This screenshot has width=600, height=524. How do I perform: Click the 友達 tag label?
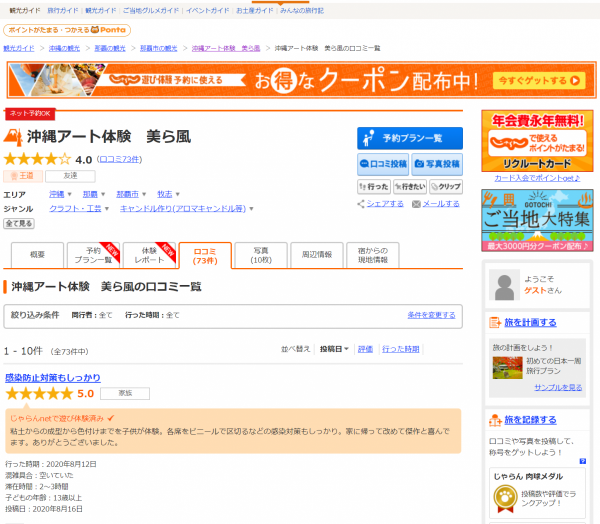coord(70,176)
